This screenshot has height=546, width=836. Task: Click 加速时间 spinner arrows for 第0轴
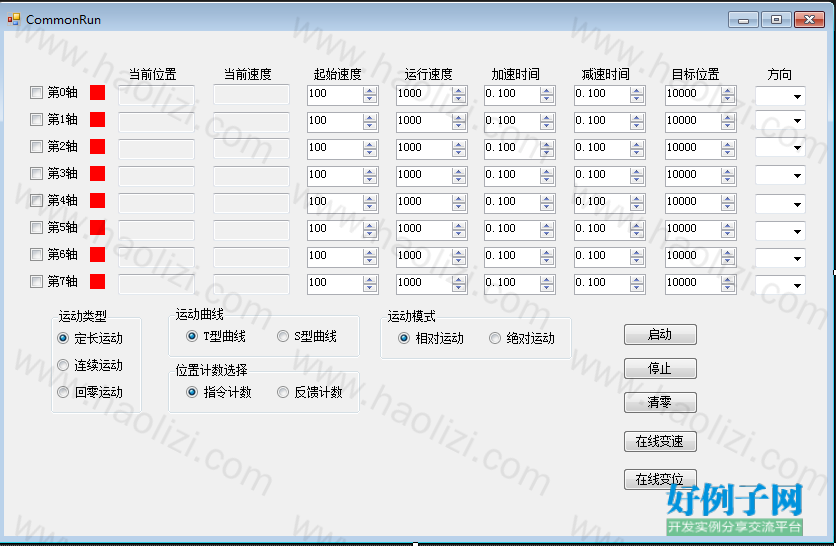tap(546, 95)
